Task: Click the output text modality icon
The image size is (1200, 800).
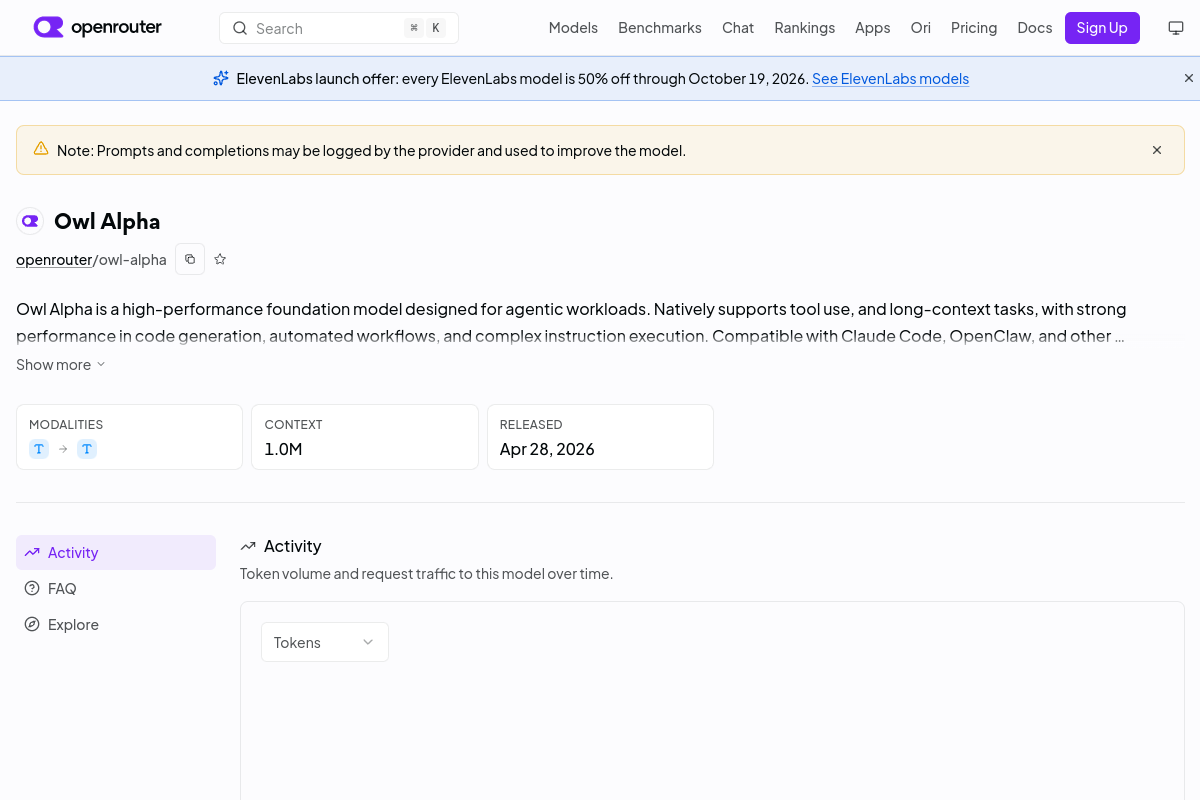Action: 87,449
